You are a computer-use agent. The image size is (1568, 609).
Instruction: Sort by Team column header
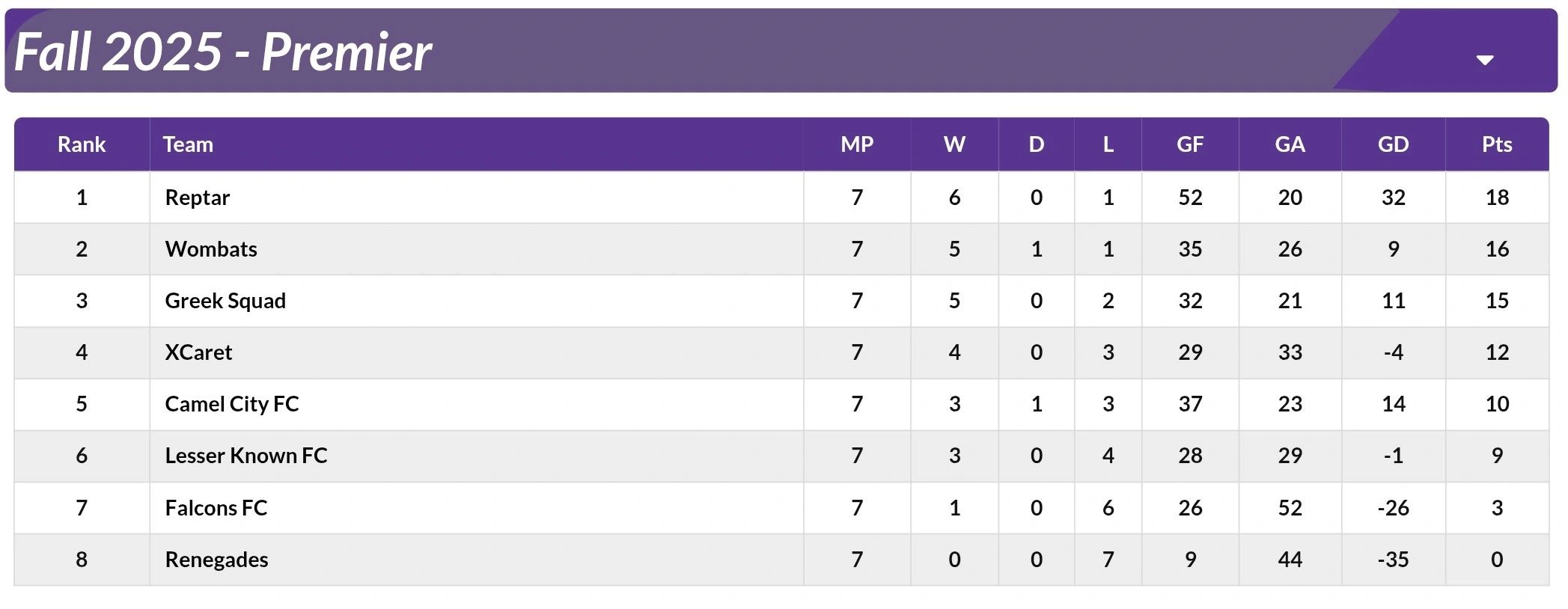coord(188,144)
